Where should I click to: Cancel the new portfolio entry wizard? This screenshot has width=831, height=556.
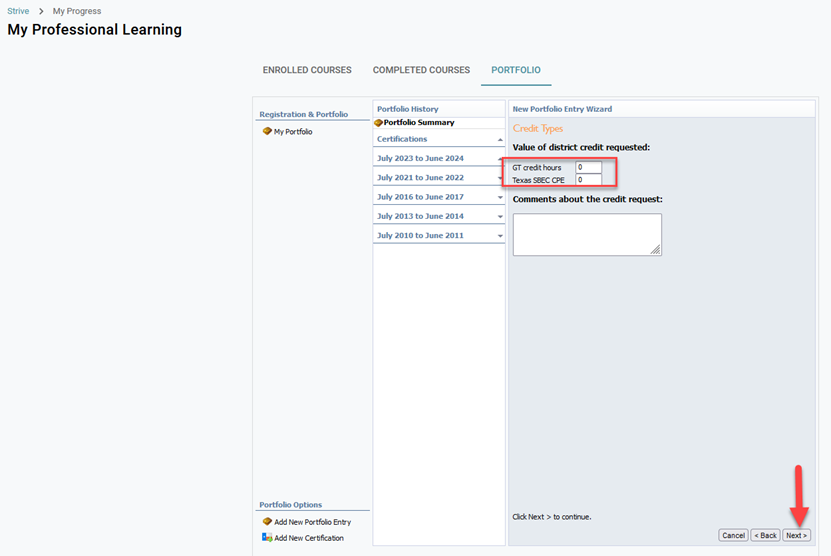[x=733, y=535]
